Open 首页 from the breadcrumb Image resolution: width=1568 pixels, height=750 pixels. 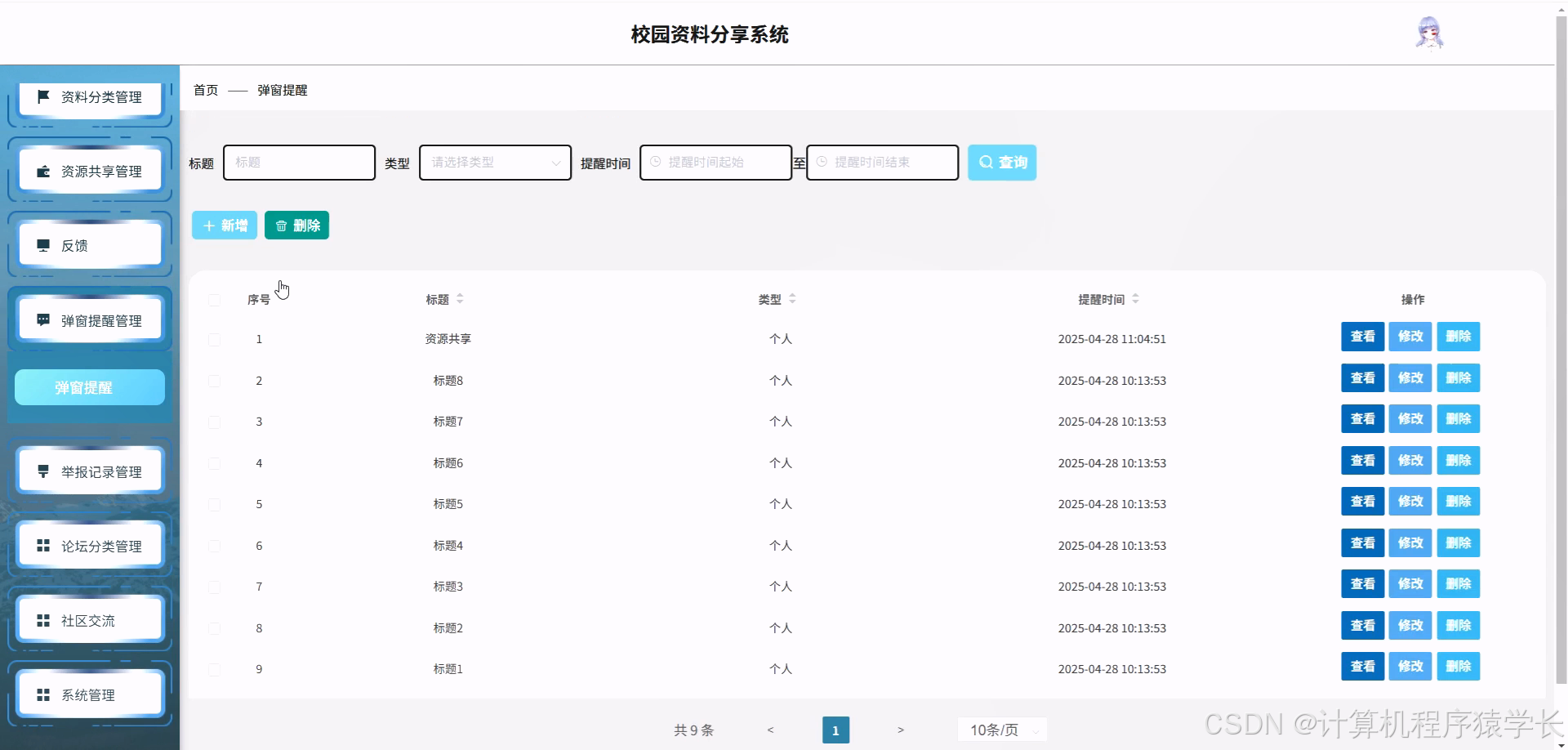coord(205,90)
